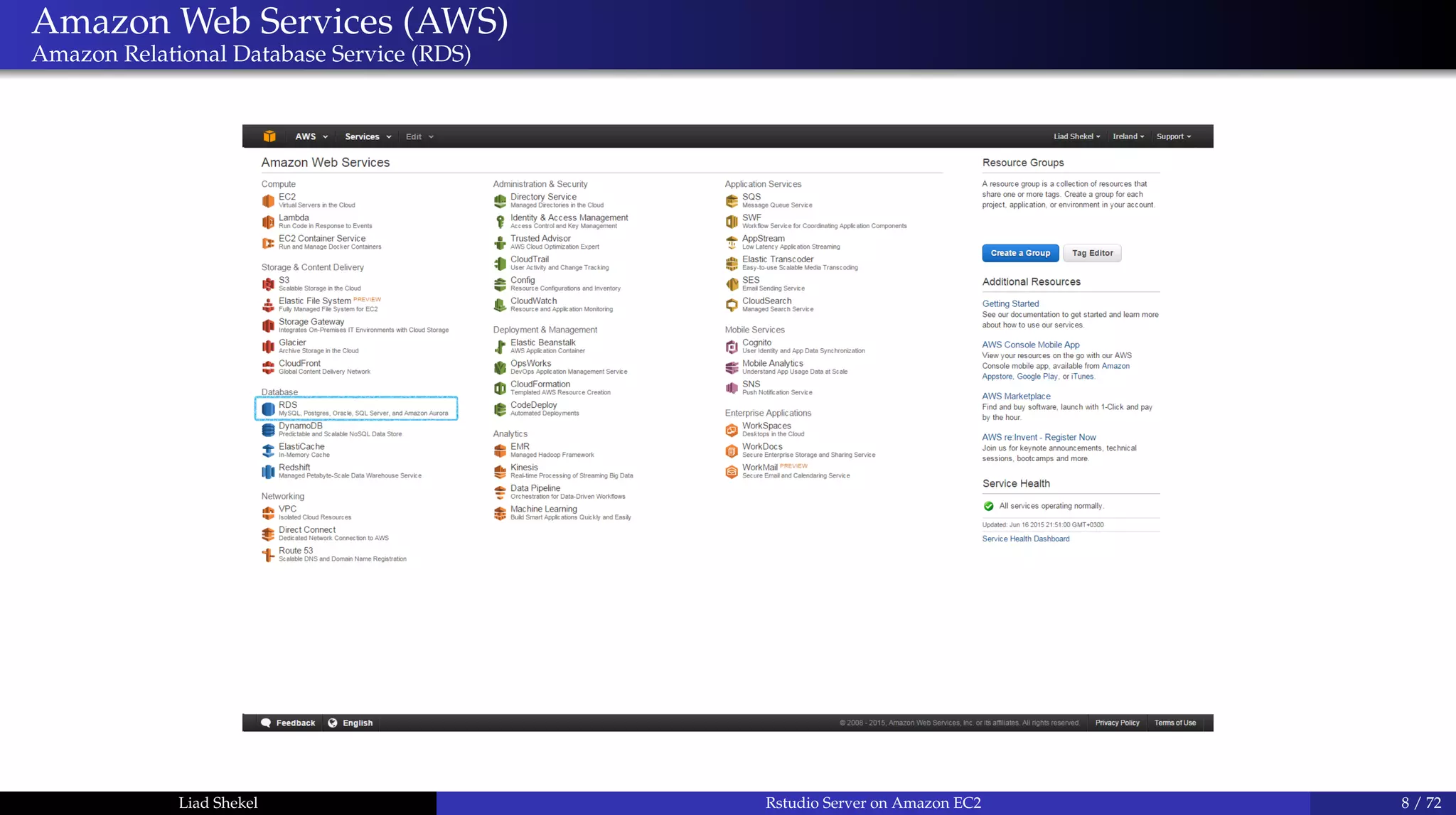
Task: Click the Config service link
Action: 557,284
